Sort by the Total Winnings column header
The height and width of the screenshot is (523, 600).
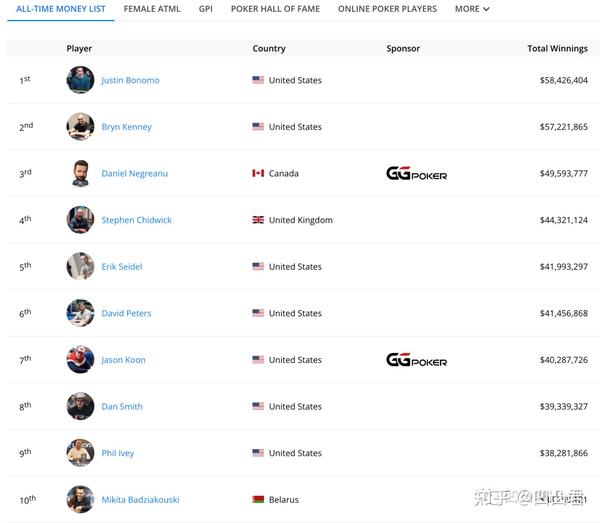pos(557,48)
